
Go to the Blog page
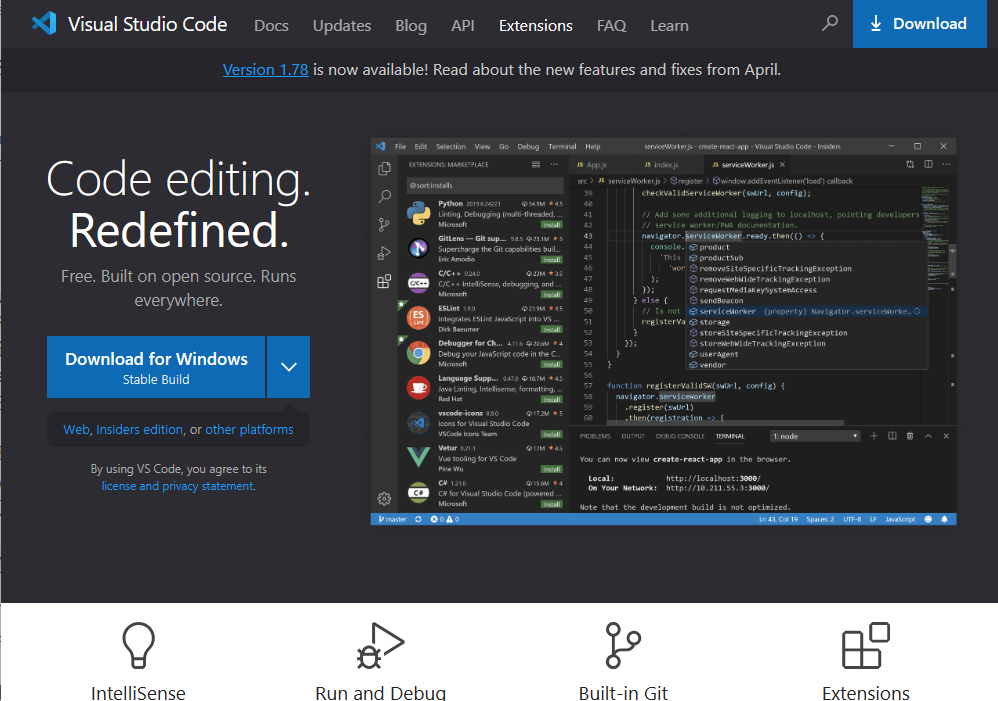(411, 25)
